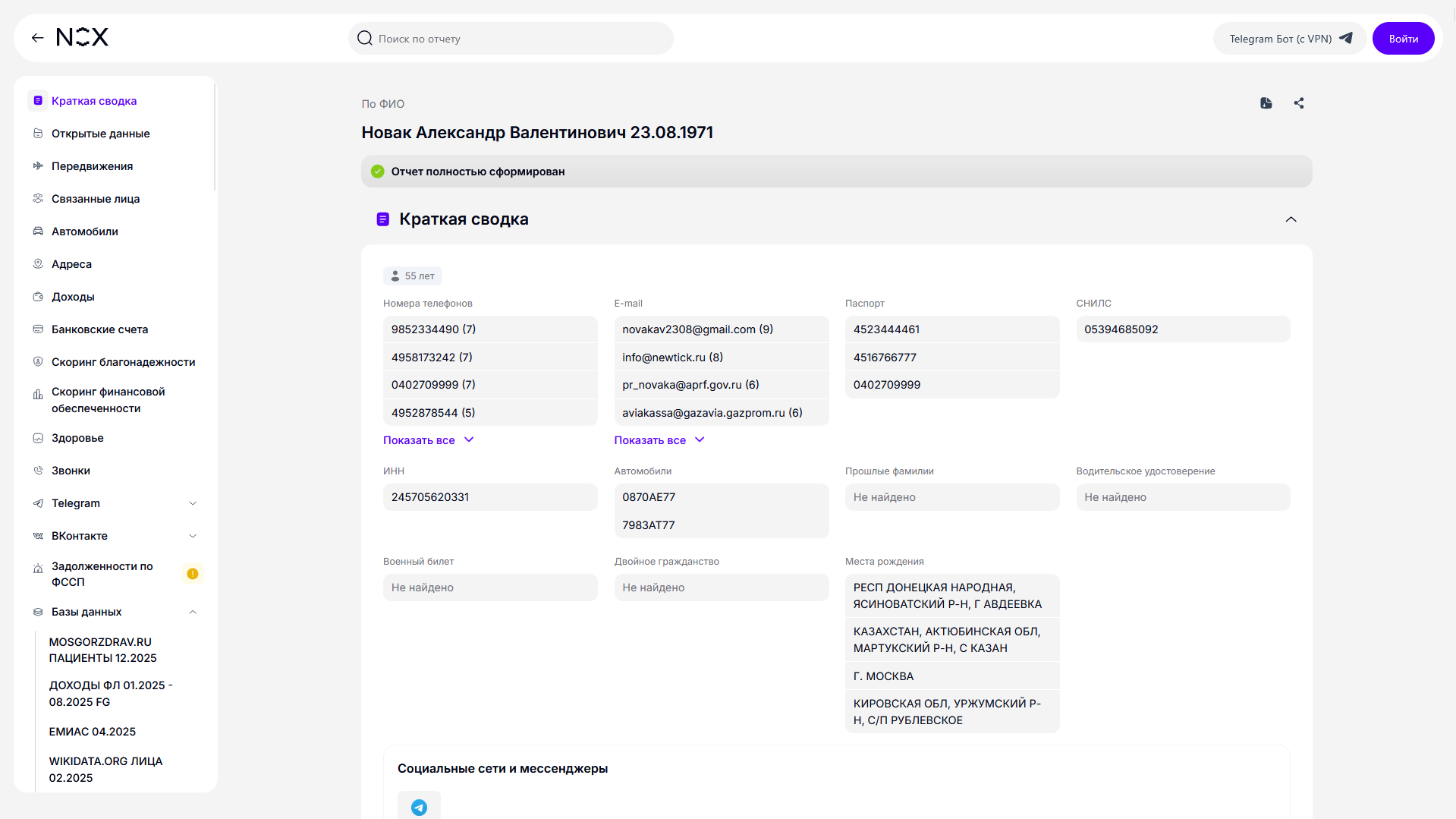Show all e-mail addresses
This screenshot has height=819, width=1456.
[x=659, y=440]
